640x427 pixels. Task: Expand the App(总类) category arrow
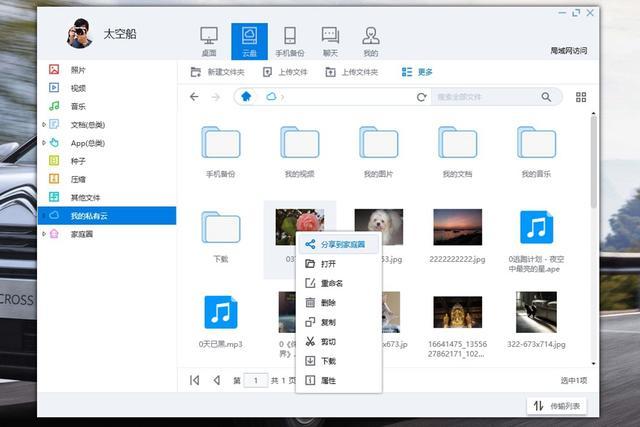[43, 143]
